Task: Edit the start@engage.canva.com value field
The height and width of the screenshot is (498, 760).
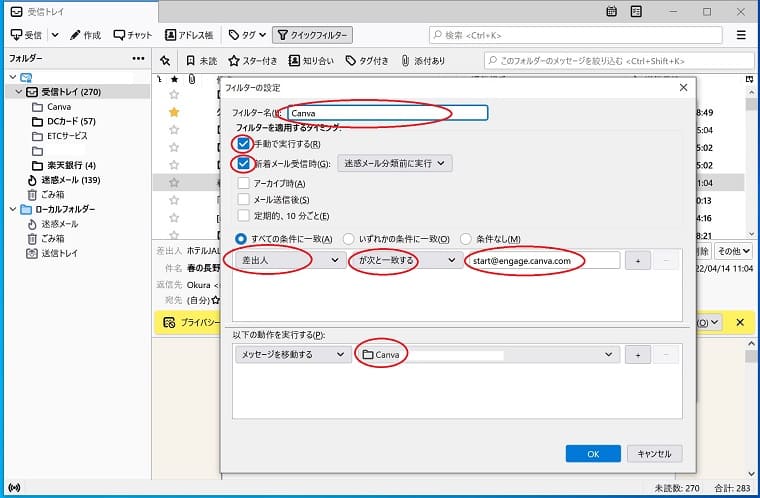Action: pos(543,261)
